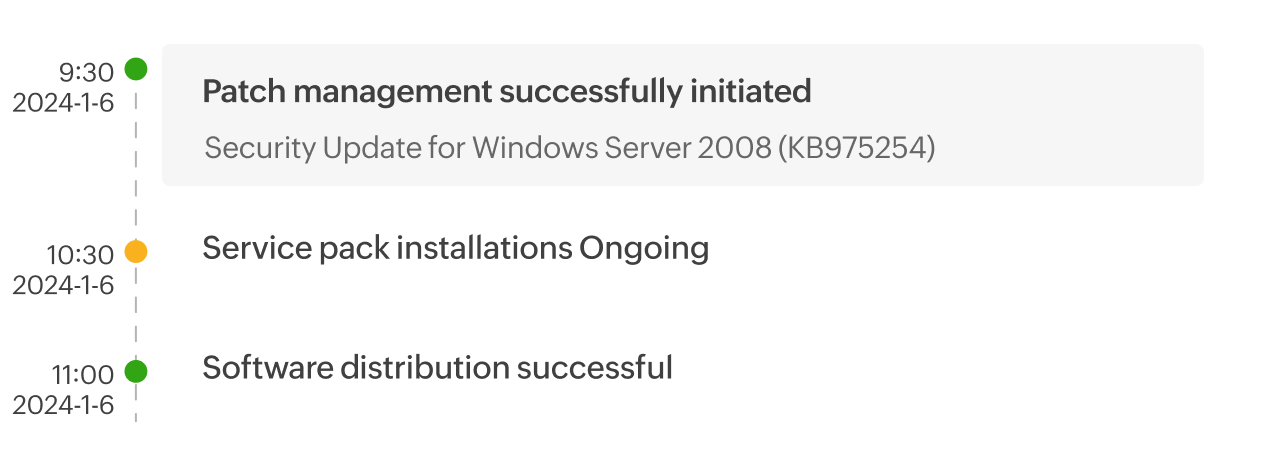1261x471 pixels.
Task: Click the 10:30 time label
Action: [80, 256]
